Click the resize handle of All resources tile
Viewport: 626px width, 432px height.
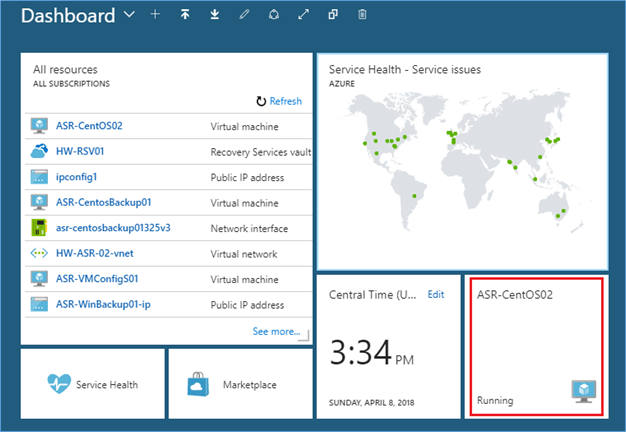305,335
